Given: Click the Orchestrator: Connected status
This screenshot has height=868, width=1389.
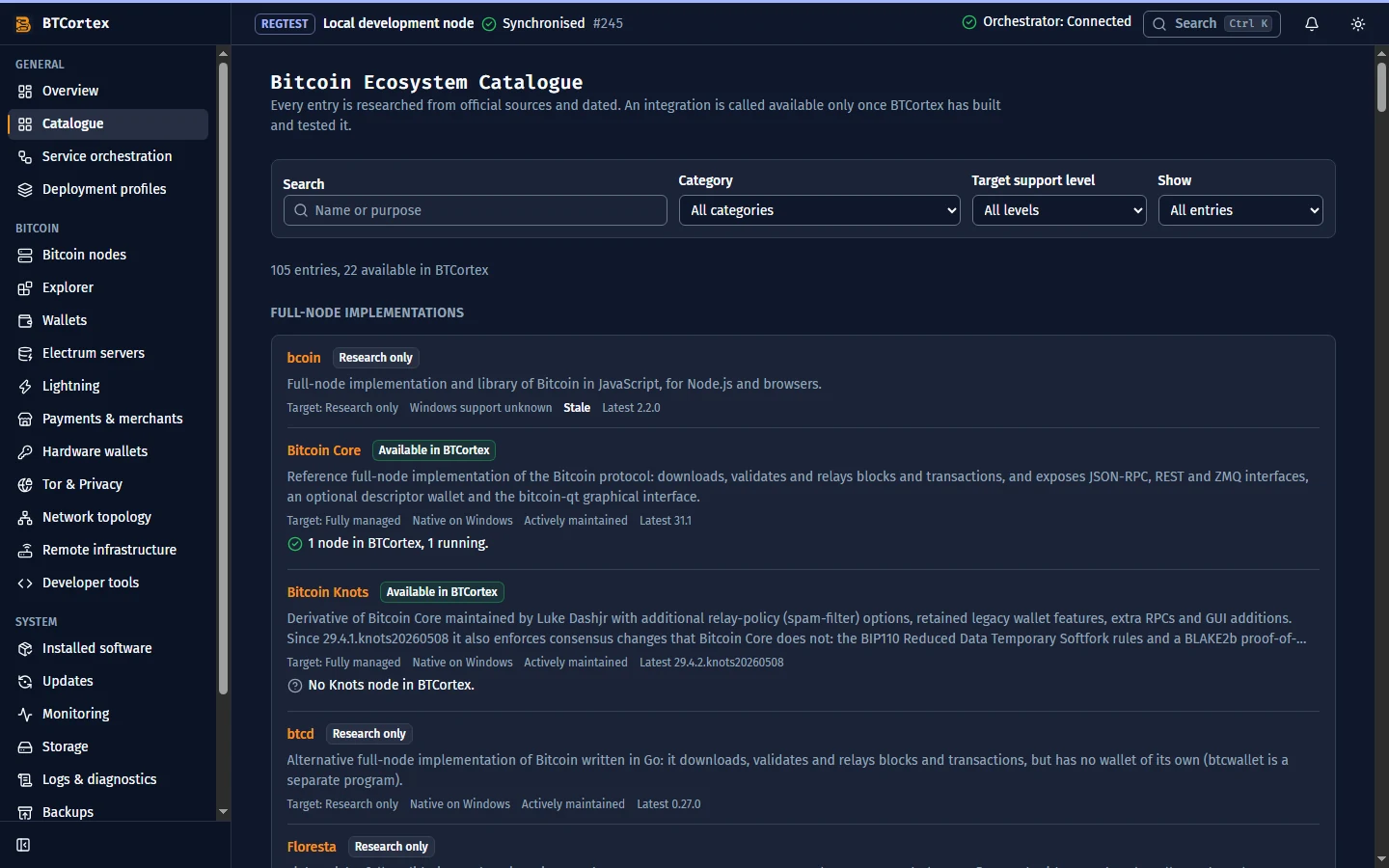Looking at the screenshot, I should [1047, 22].
